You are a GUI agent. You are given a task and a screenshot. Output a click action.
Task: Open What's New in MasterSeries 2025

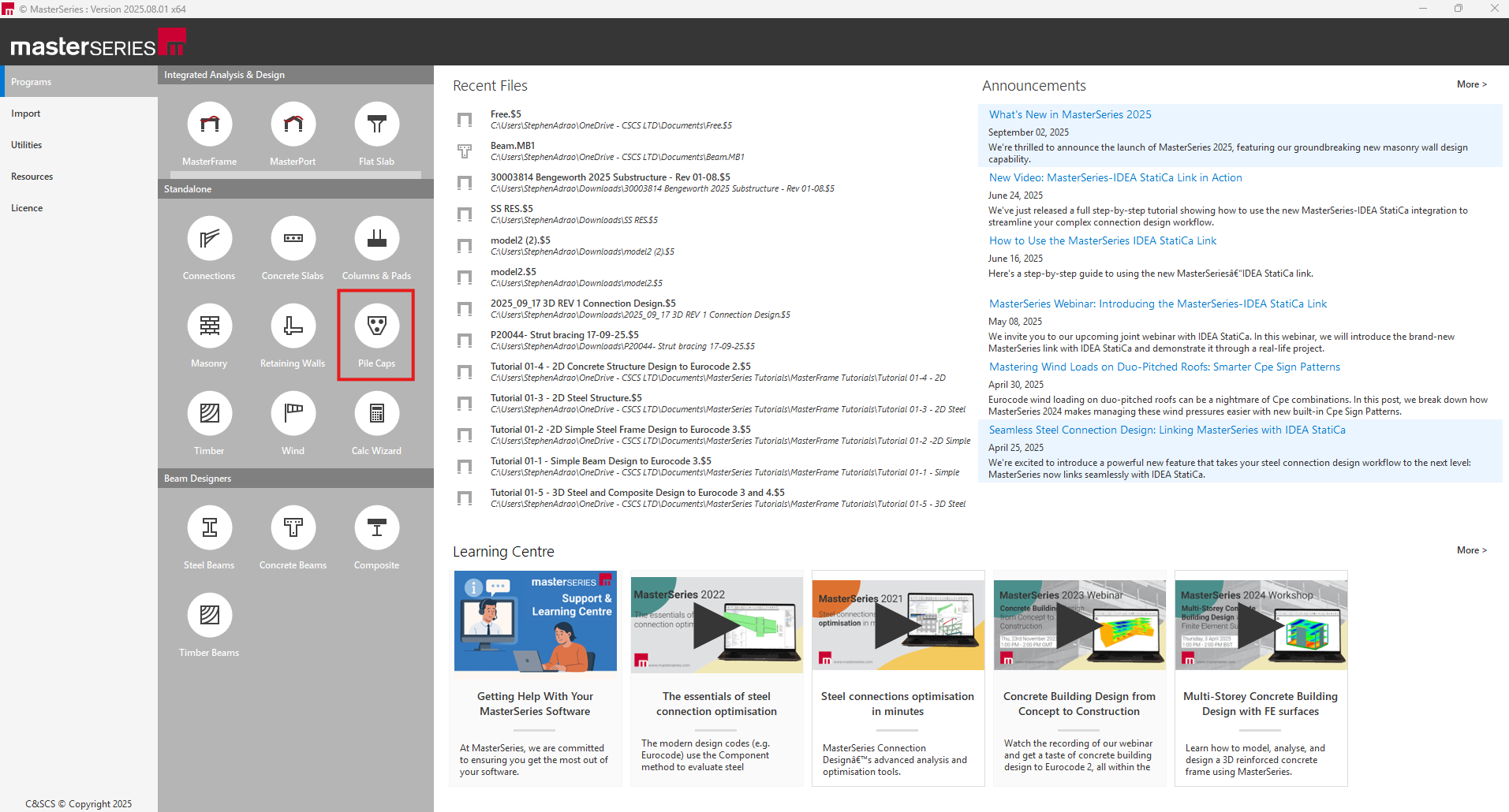point(1070,114)
